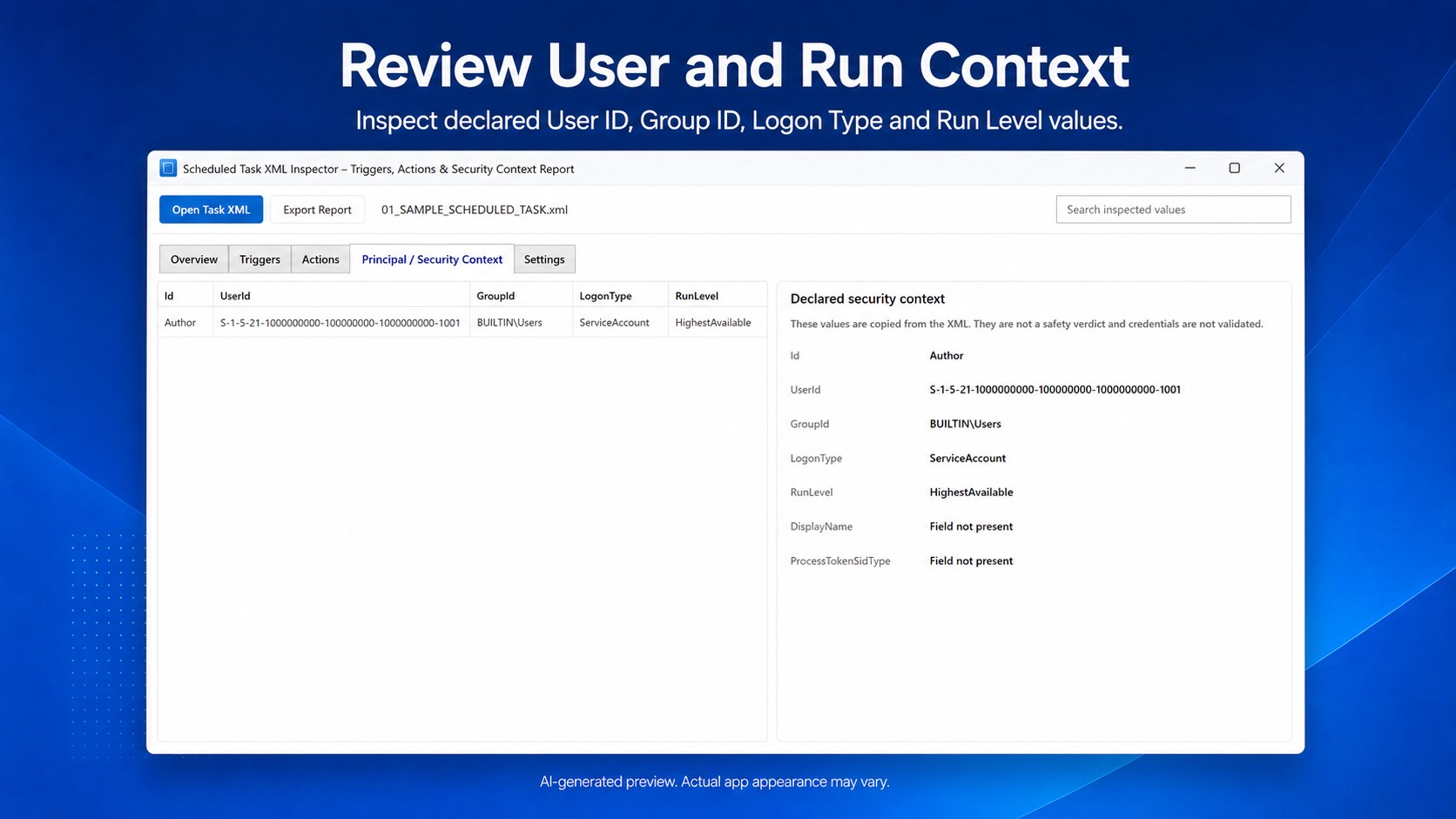Click the DisplayName label
This screenshot has width=1456, height=819.
tap(821, 527)
